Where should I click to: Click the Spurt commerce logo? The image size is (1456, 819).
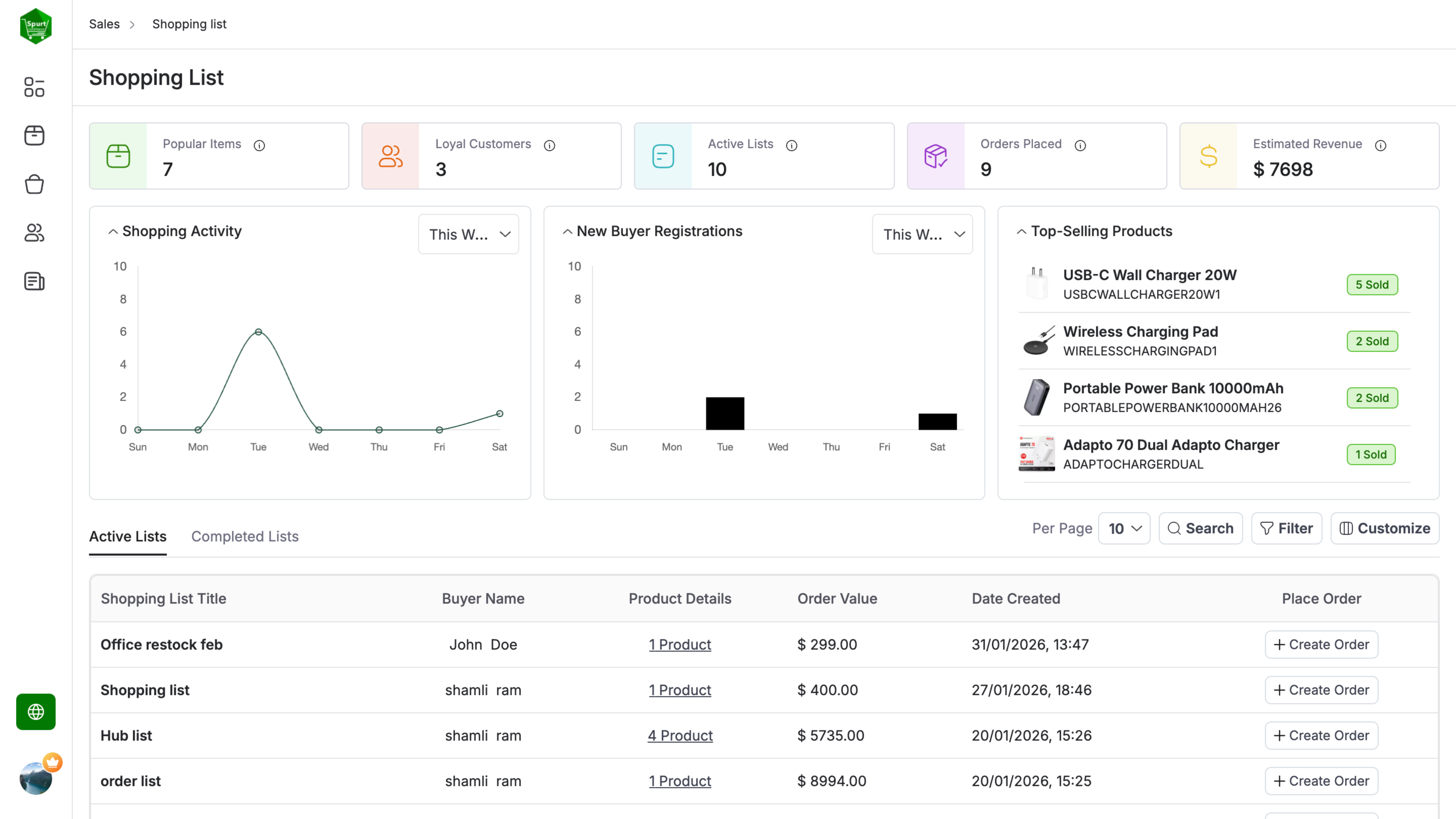click(x=36, y=25)
